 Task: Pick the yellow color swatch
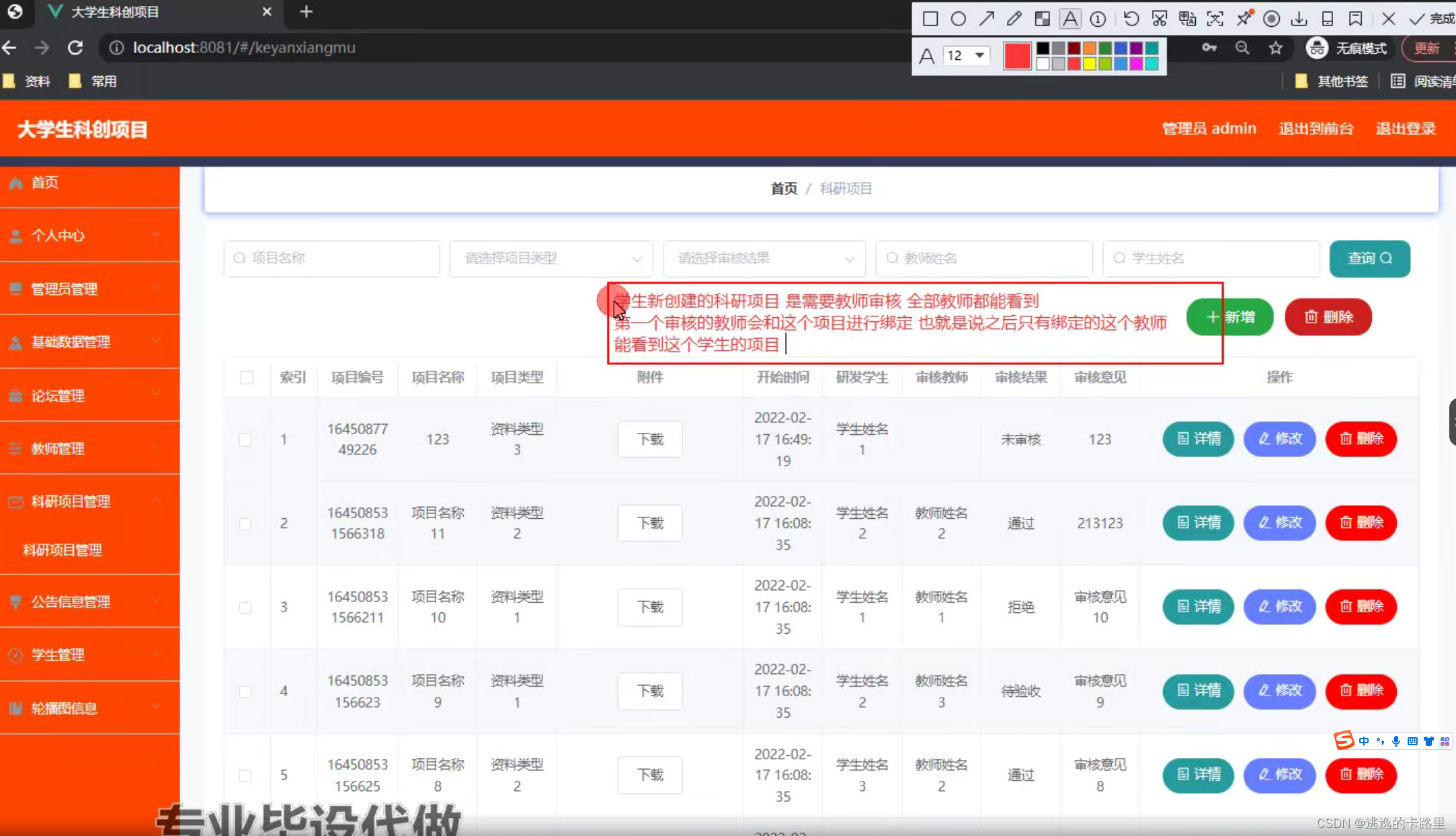point(1090,64)
